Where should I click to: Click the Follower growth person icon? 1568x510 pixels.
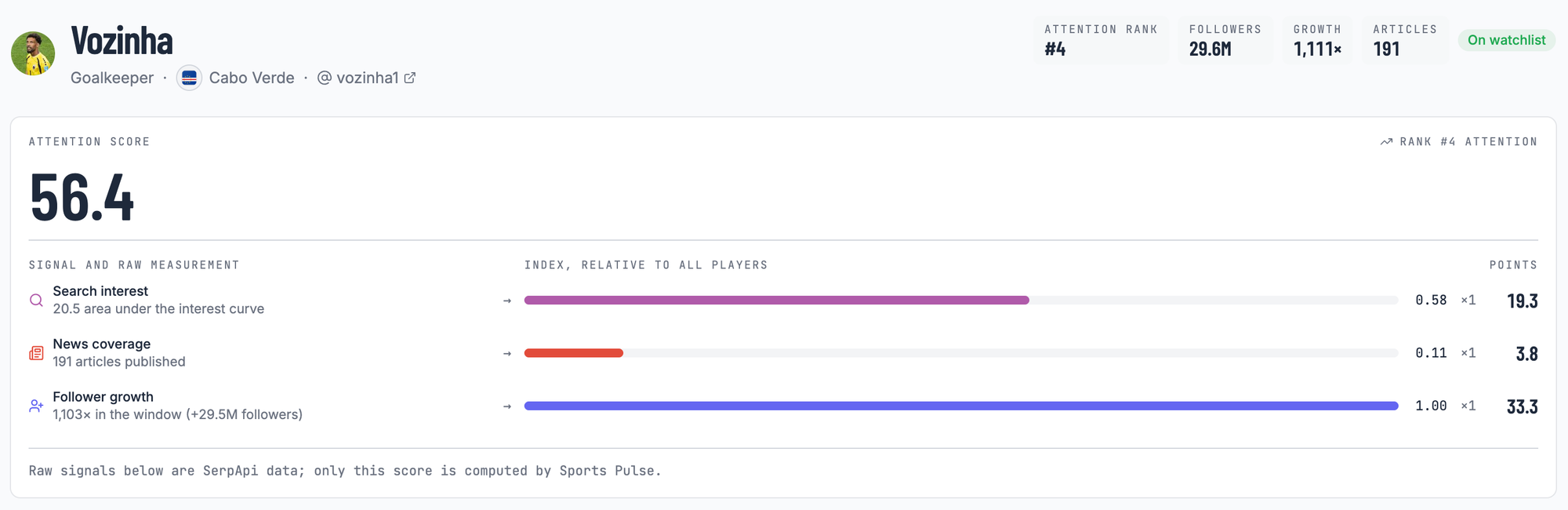tap(36, 406)
